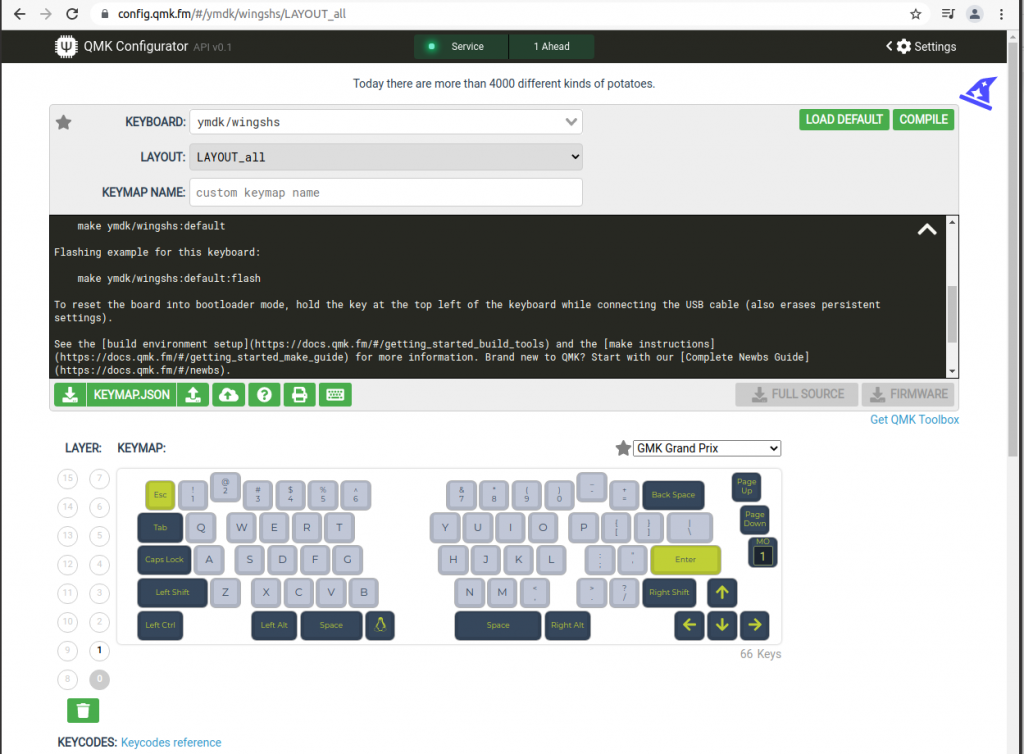
Task: Select layer 3
Action: 99,593
